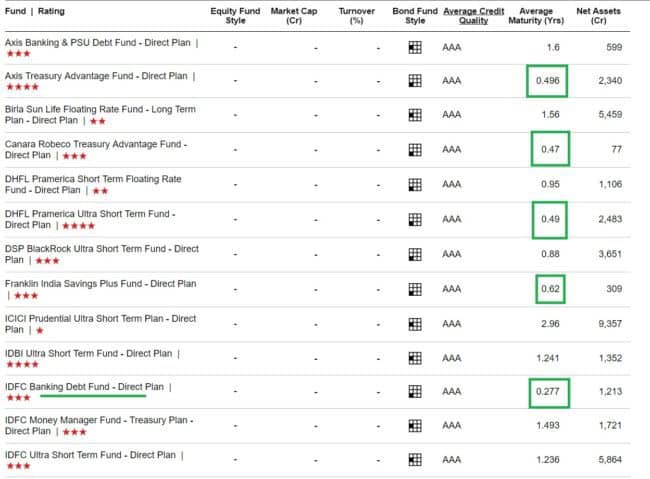
Task: Open IDFC Money Manager Fund - Treasury Plan
Action: pos(99,426)
